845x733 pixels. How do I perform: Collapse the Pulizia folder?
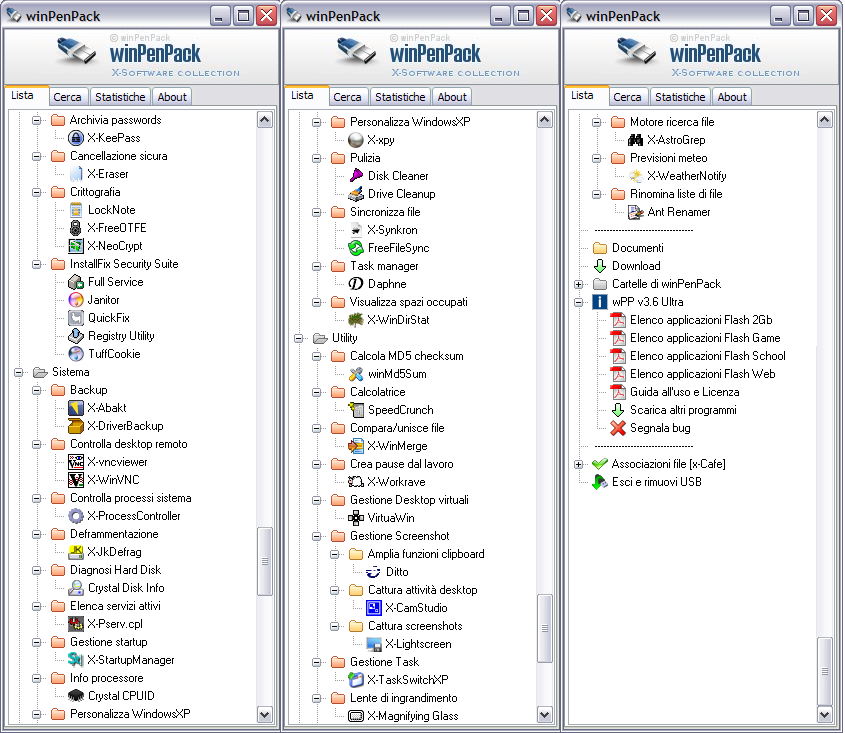[317, 158]
